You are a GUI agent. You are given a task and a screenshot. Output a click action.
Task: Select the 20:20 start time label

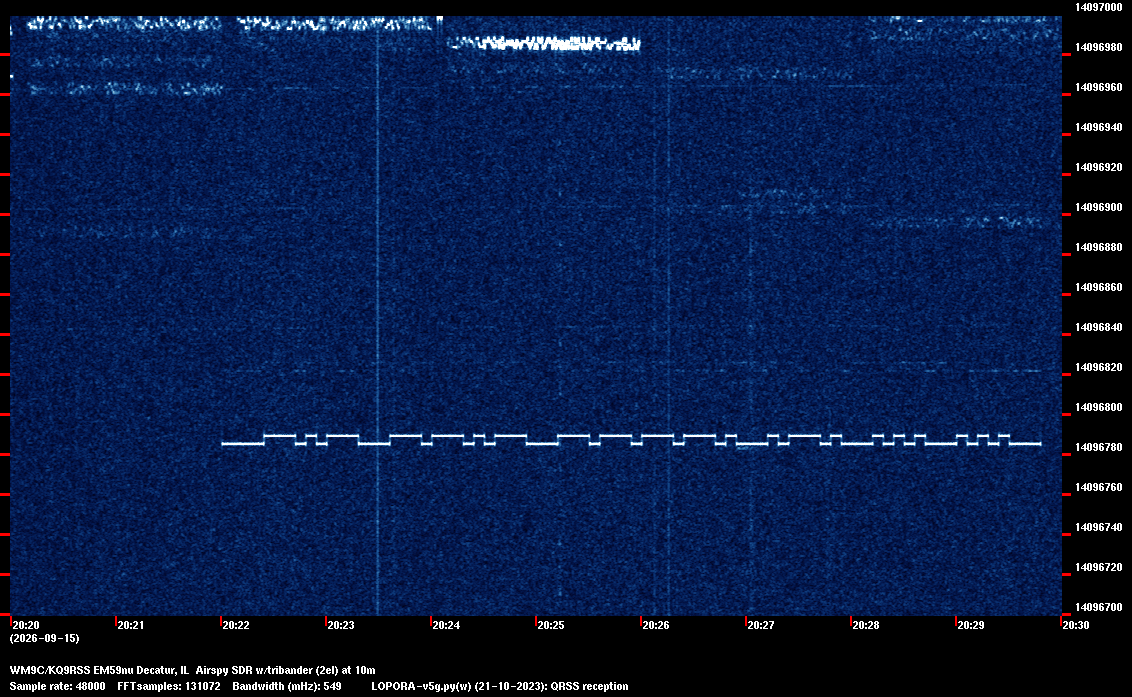(26, 625)
